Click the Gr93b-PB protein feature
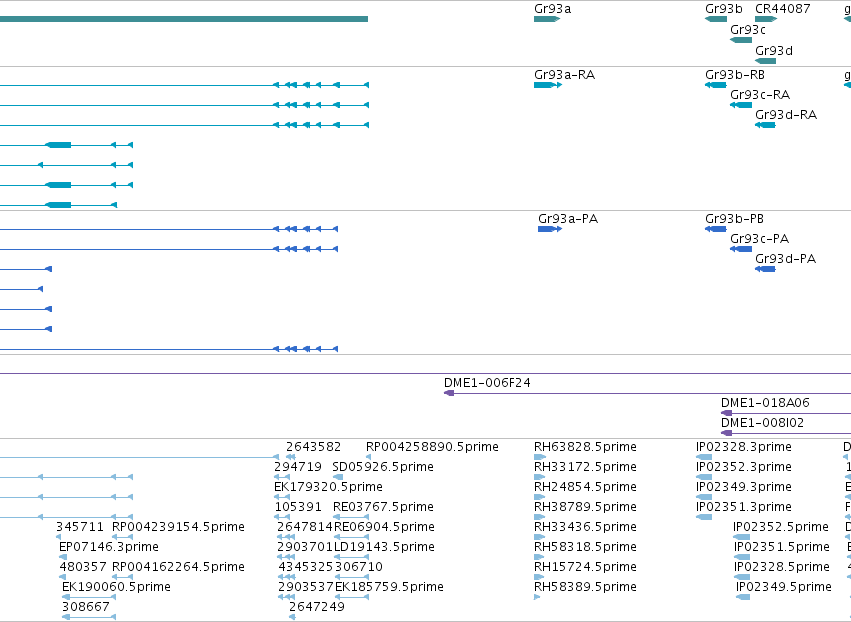This screenshot has height=622, width=851. click(716, 229)
